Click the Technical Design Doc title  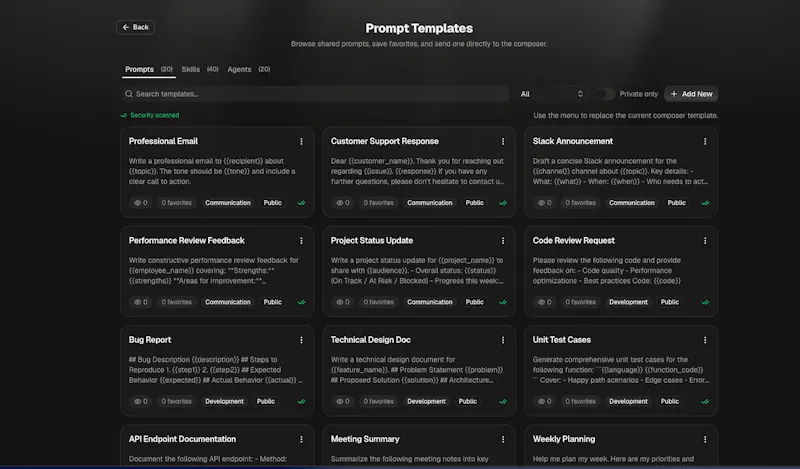370,340
